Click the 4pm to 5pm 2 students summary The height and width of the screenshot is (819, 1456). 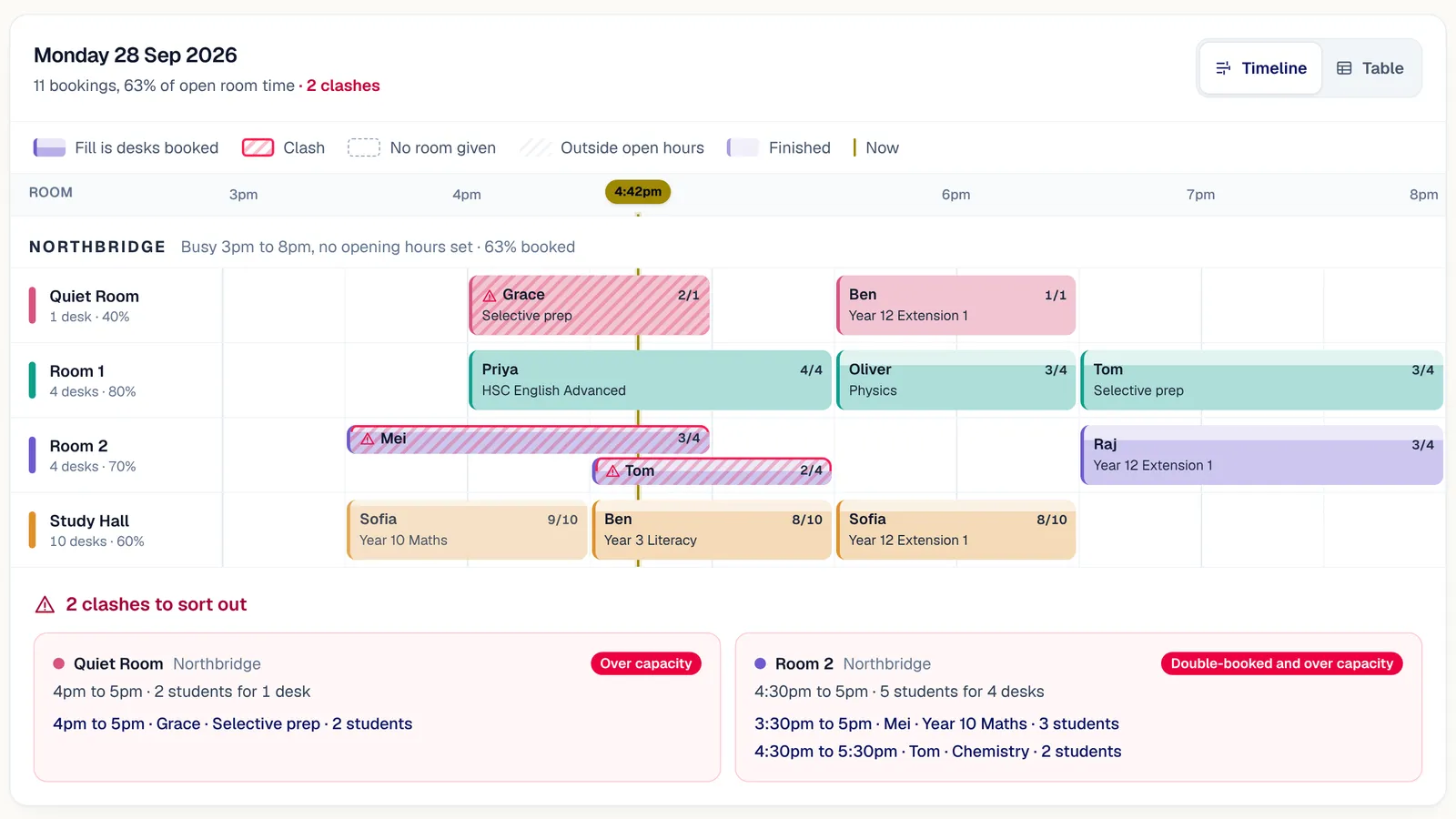[x=182, y=692]
